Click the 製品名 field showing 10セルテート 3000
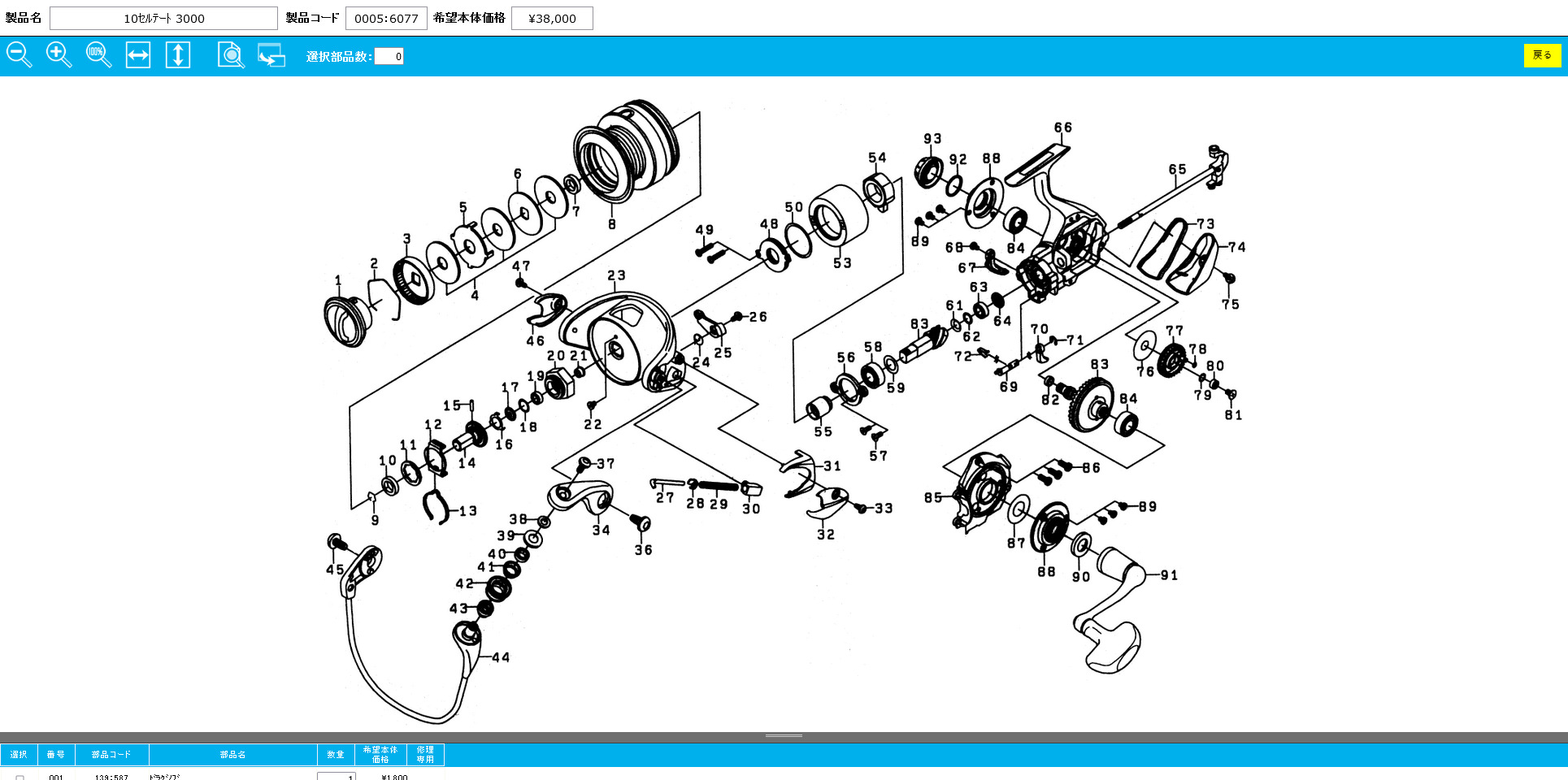Image resolution: width=1568 pixels, height=780 pixels. tap(163, 18)
